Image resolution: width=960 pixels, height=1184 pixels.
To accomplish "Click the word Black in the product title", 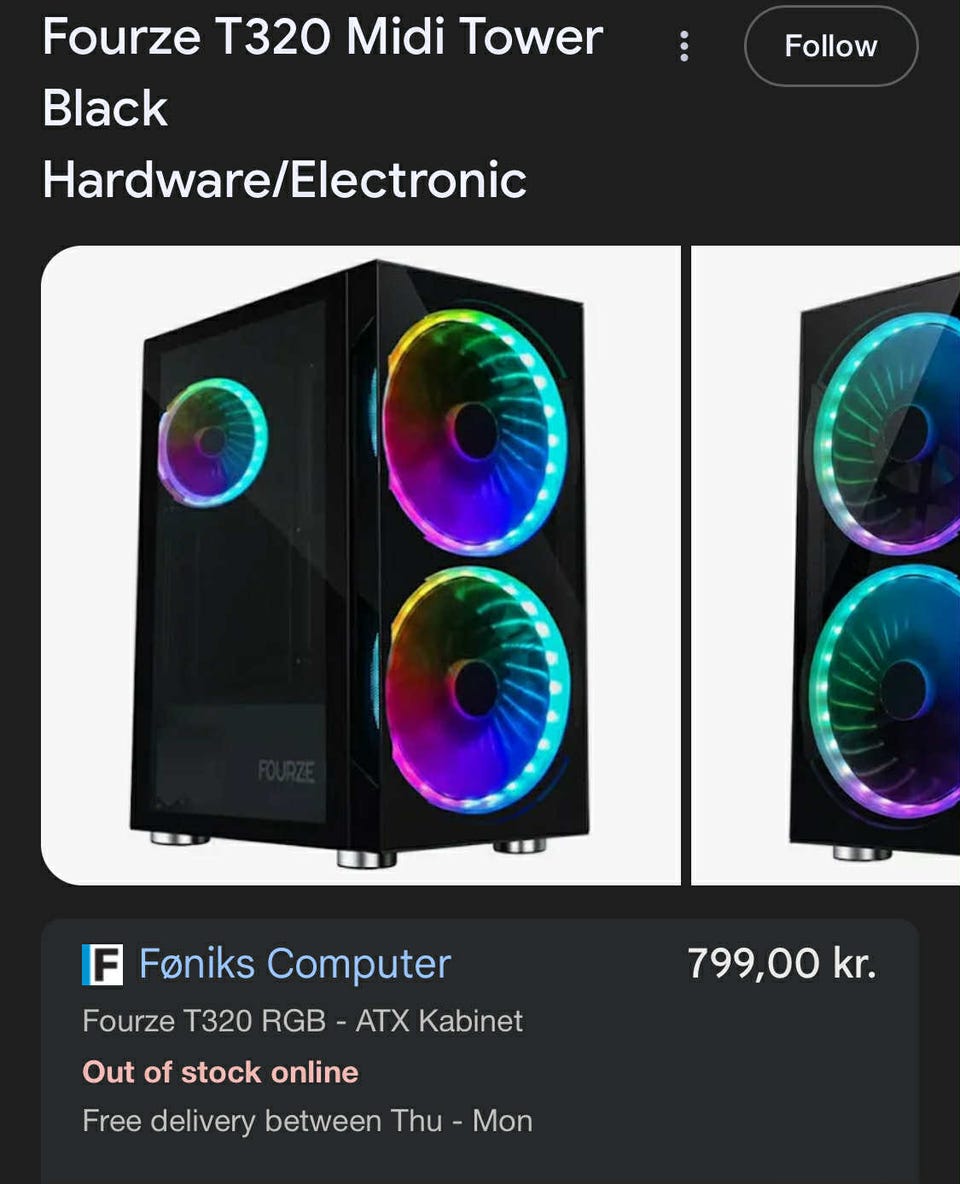I will [105, 108].
